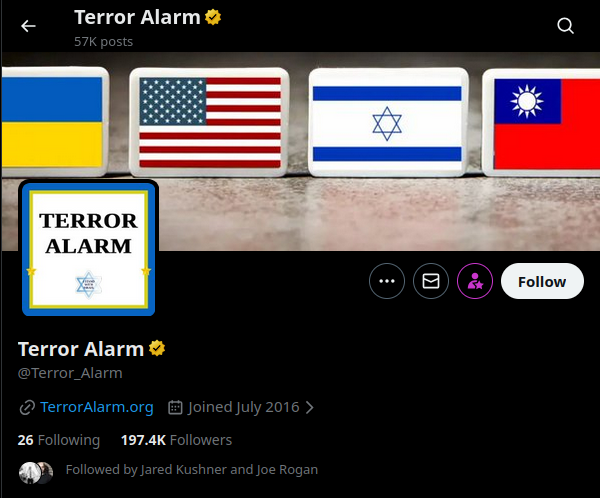Click the verified badge beside header title
Screen dimensions: 600x498
tap(213, 18)
